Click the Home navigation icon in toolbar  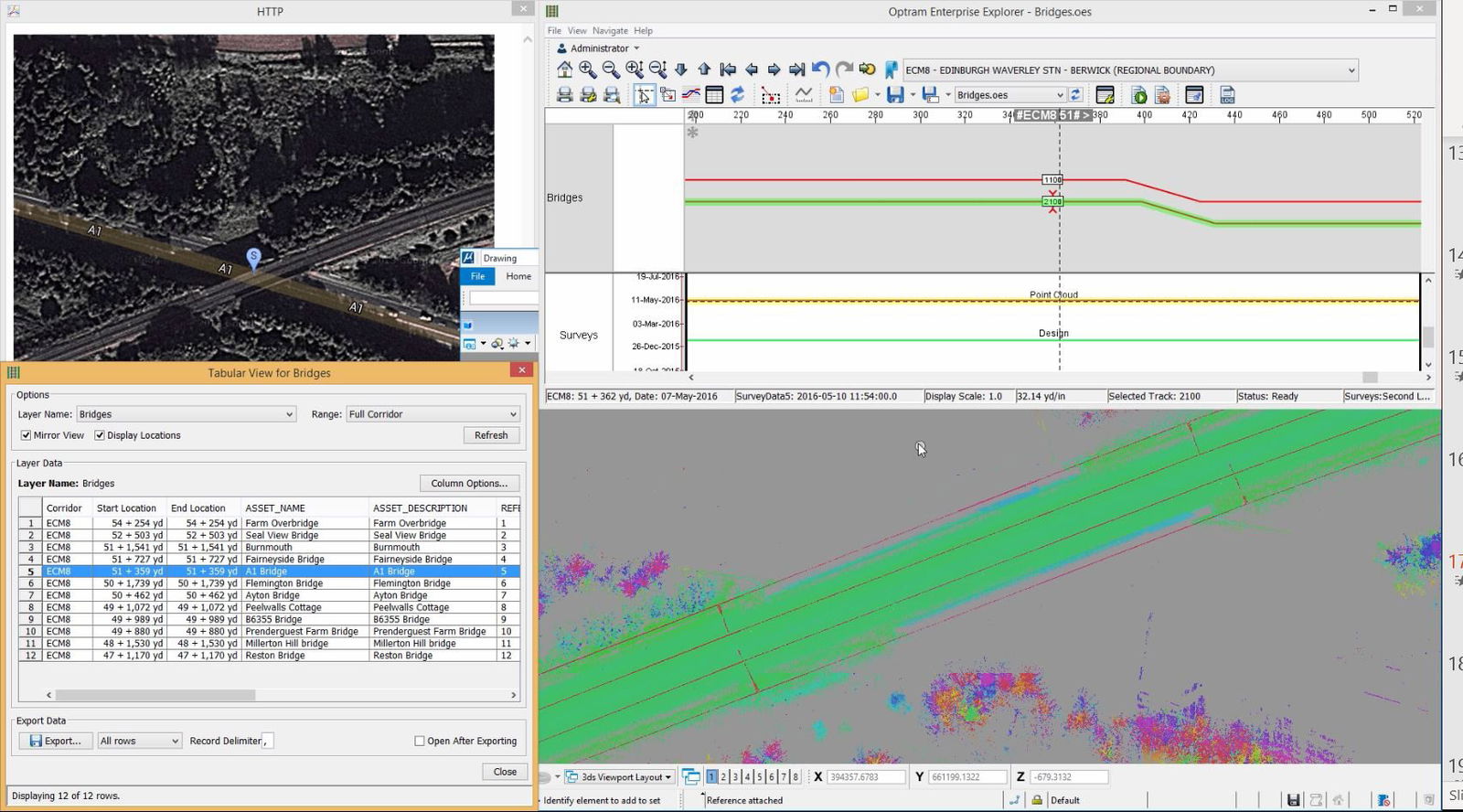pyautogui.click(x=564, y=69)
